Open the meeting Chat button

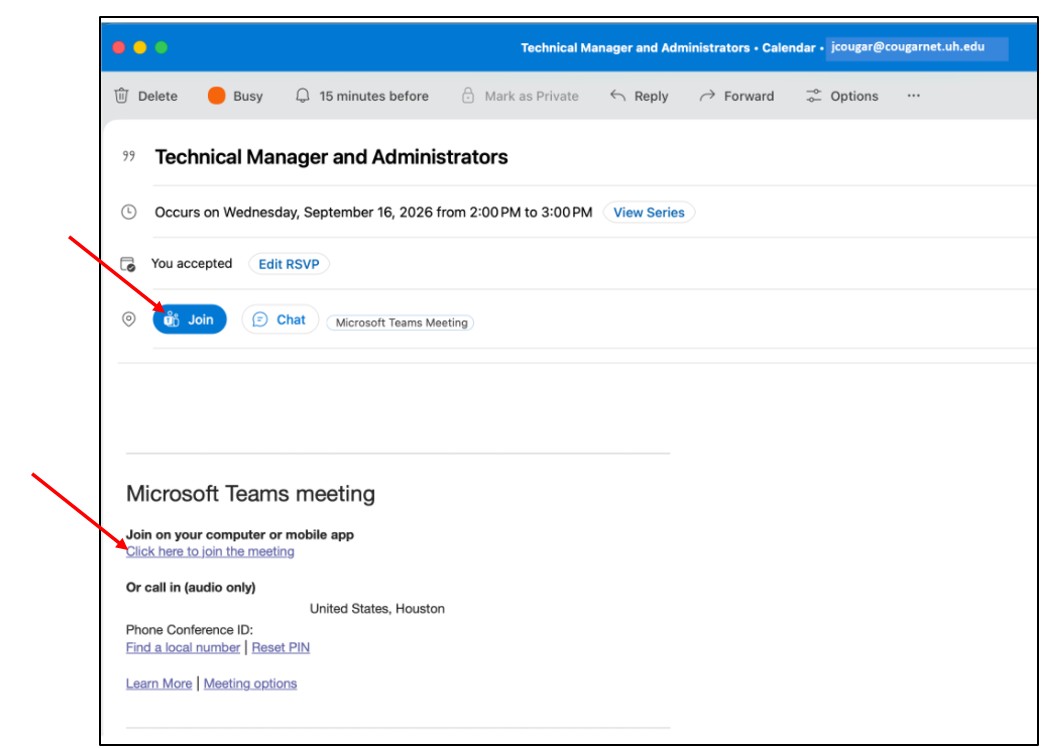280,320
